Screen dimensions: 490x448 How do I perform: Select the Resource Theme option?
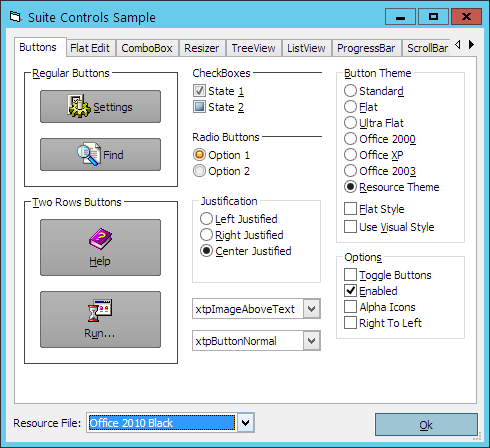point(392,187)
